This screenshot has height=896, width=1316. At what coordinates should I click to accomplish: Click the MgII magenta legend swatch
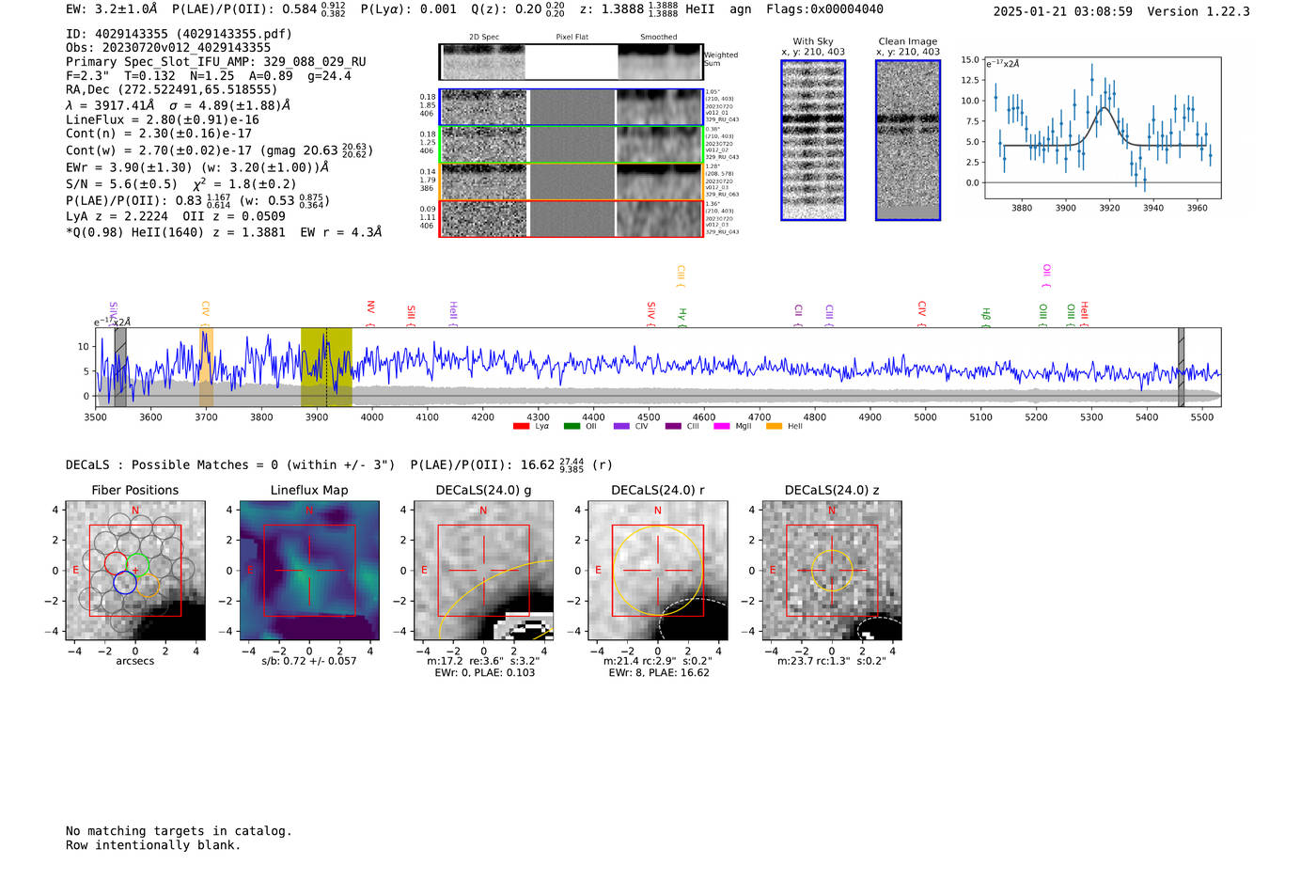(721, 427)
